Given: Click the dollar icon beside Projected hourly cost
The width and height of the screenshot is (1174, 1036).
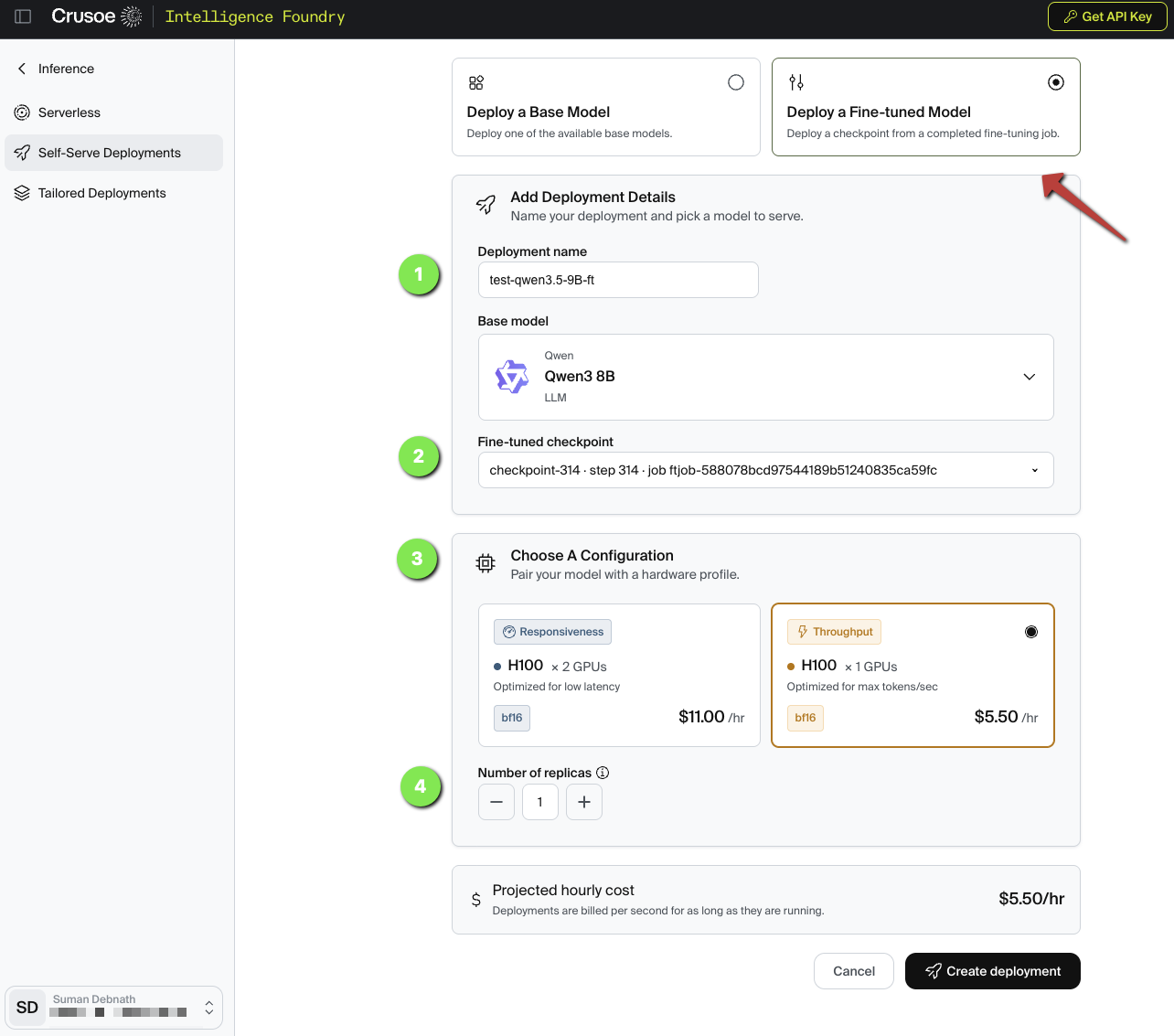Looking at the screenshot, I should [475, 900].
